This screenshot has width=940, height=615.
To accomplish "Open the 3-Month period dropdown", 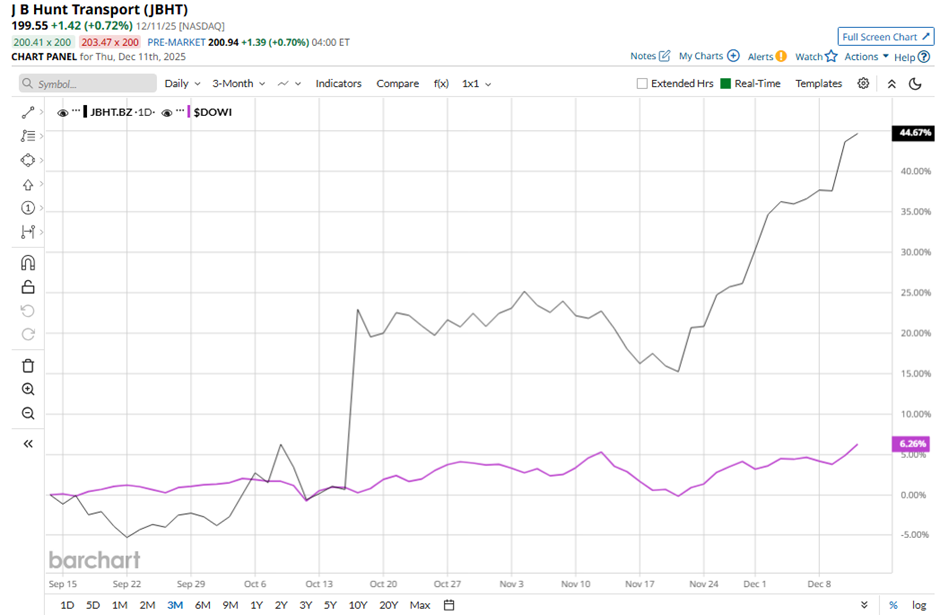I will click(239, 83).
